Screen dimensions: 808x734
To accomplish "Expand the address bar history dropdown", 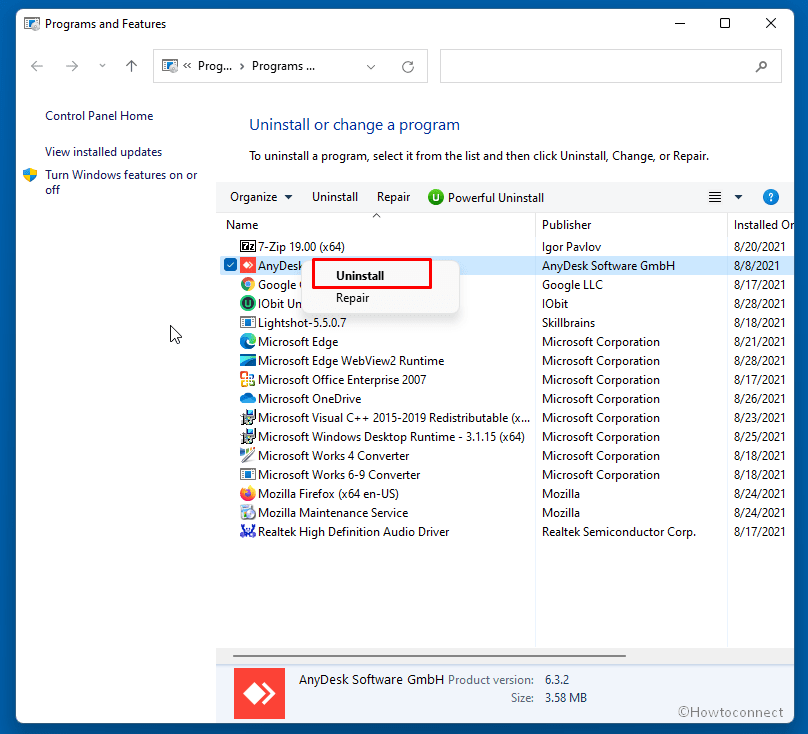I will coord(371,66).
